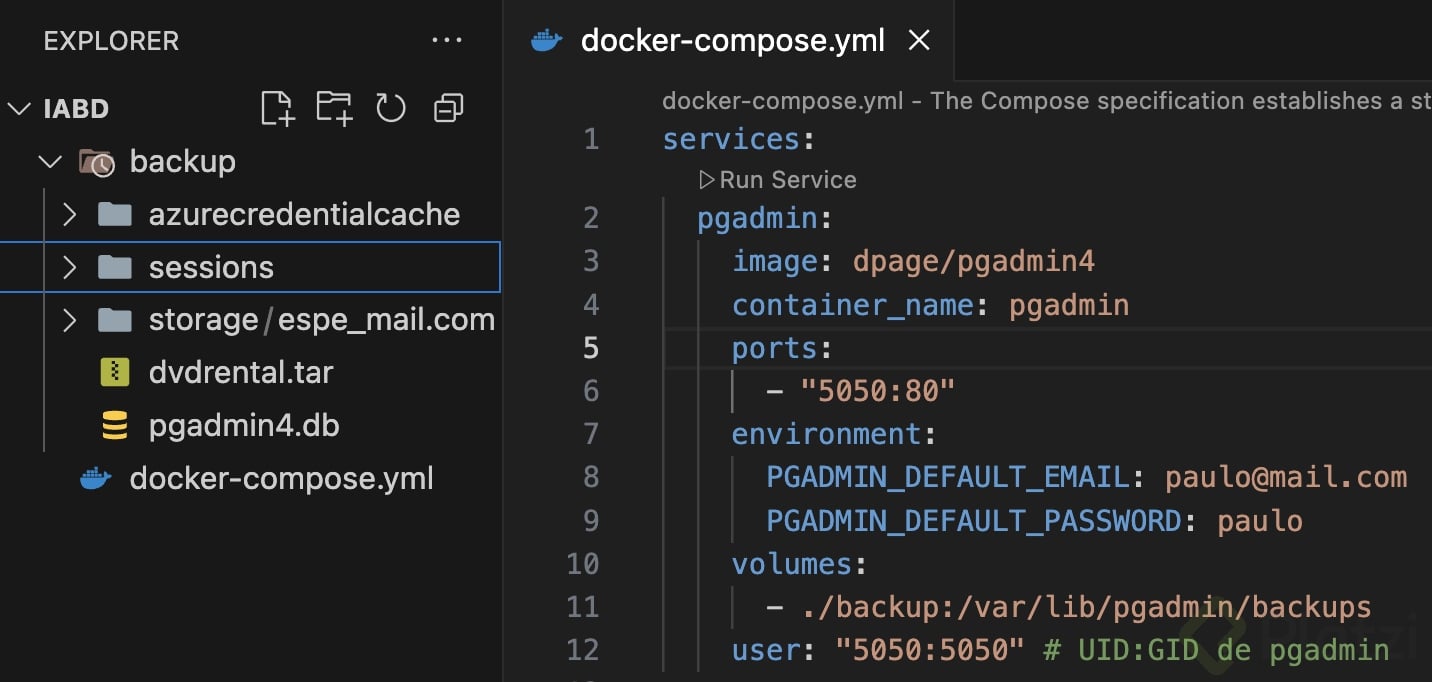Collapse the IABD root folder

19,108
